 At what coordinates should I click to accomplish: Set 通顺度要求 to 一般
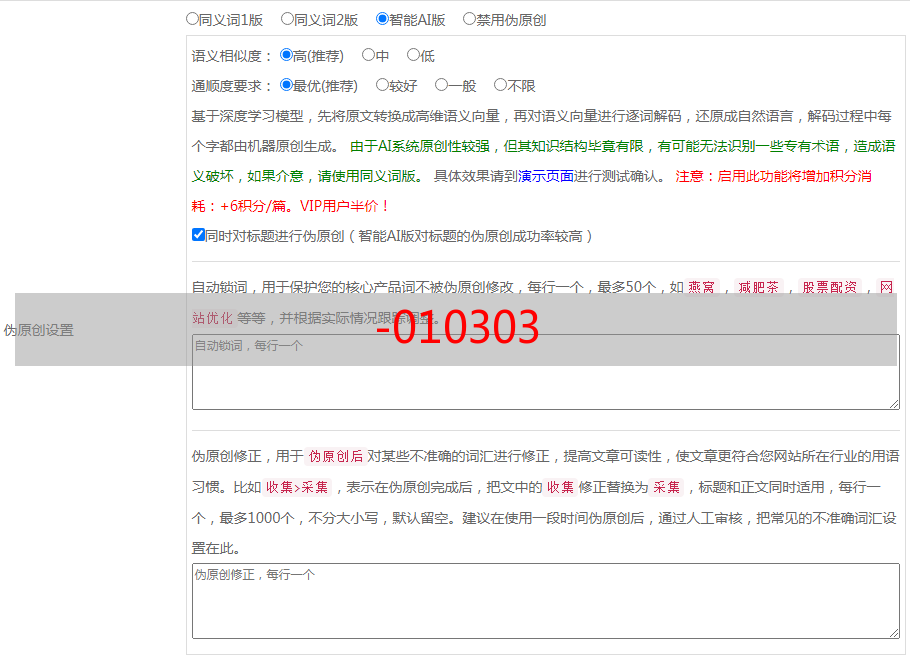pos(441,85)
